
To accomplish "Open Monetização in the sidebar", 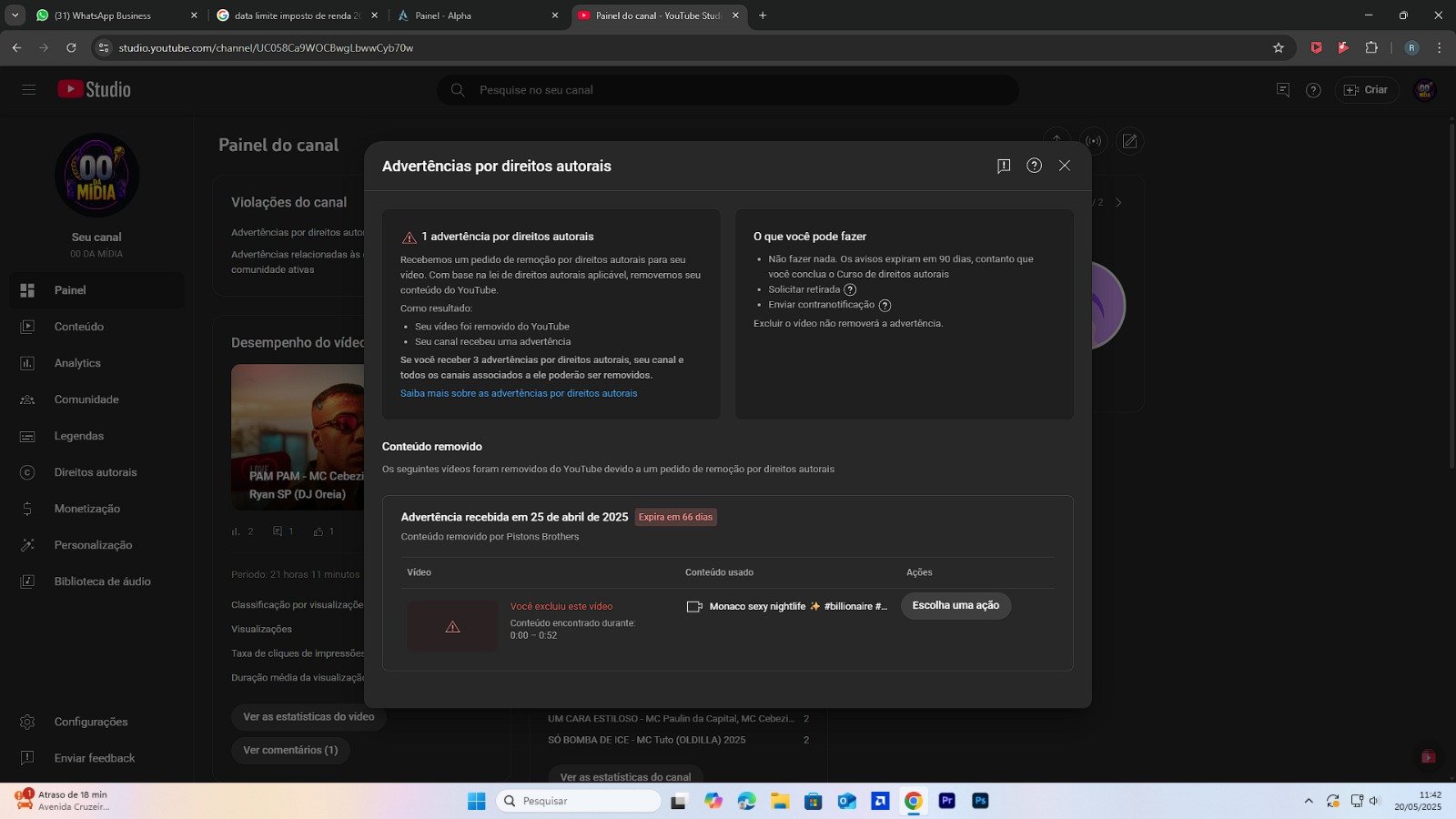I will coord(96,509).
